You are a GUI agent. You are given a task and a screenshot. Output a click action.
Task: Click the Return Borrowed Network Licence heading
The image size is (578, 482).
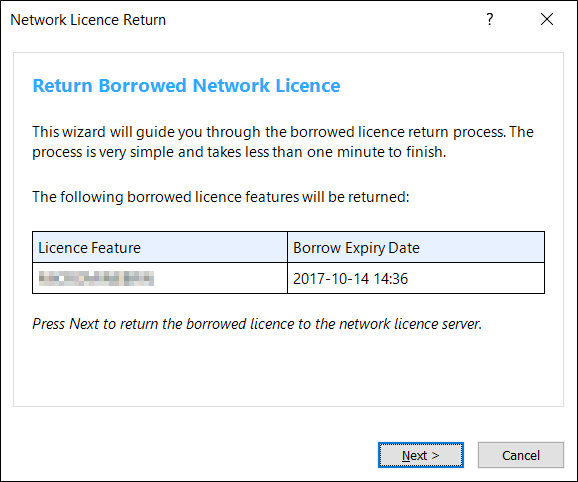(186, 85)
